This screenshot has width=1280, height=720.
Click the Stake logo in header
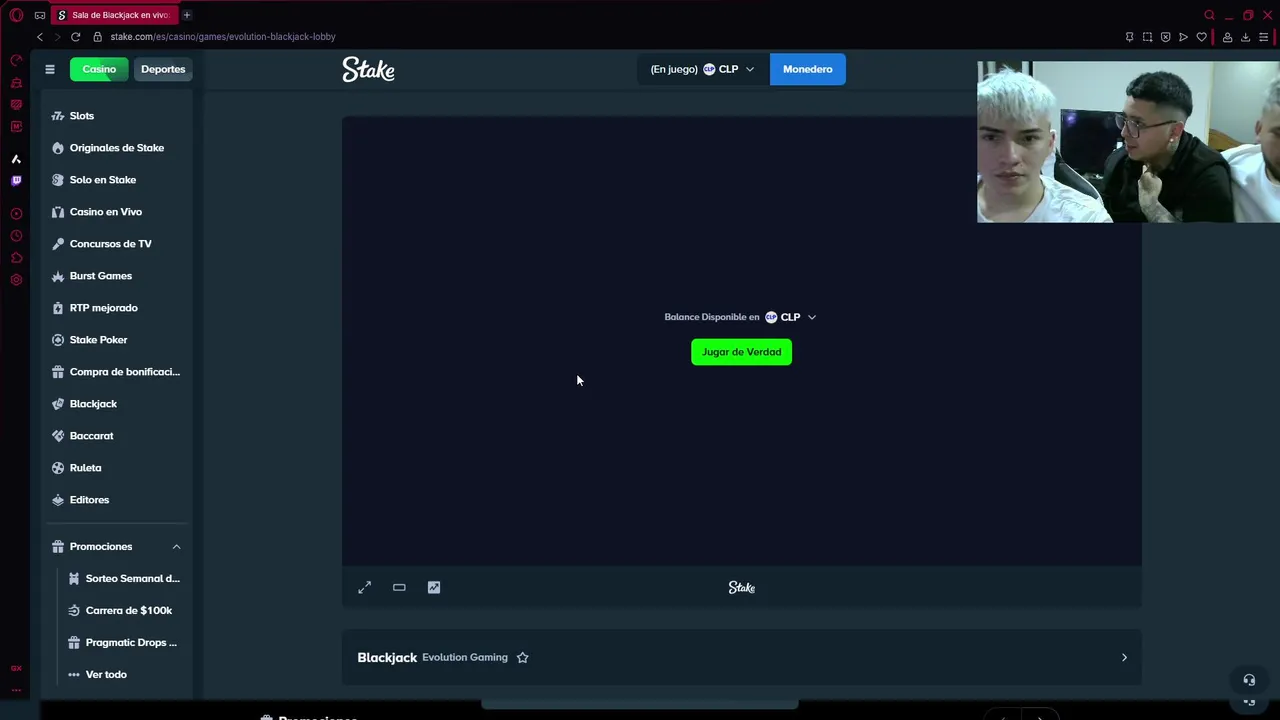368,69
